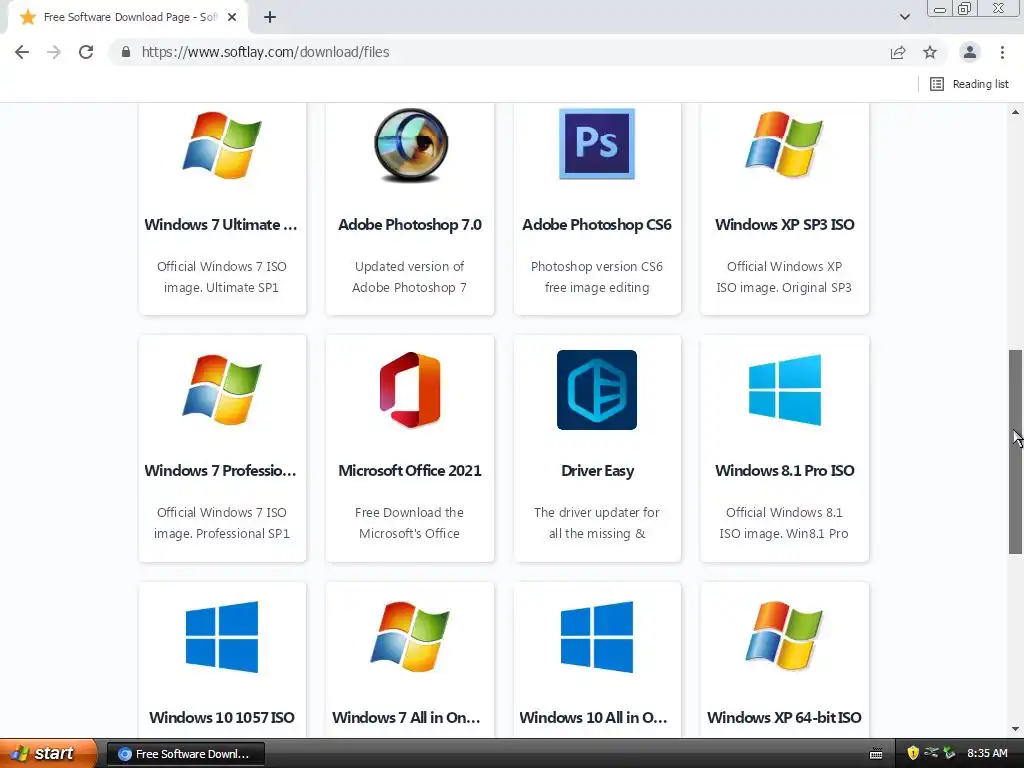Click the network connection tray icon
Screen dimensions: 1024x768
pos(931,753)
